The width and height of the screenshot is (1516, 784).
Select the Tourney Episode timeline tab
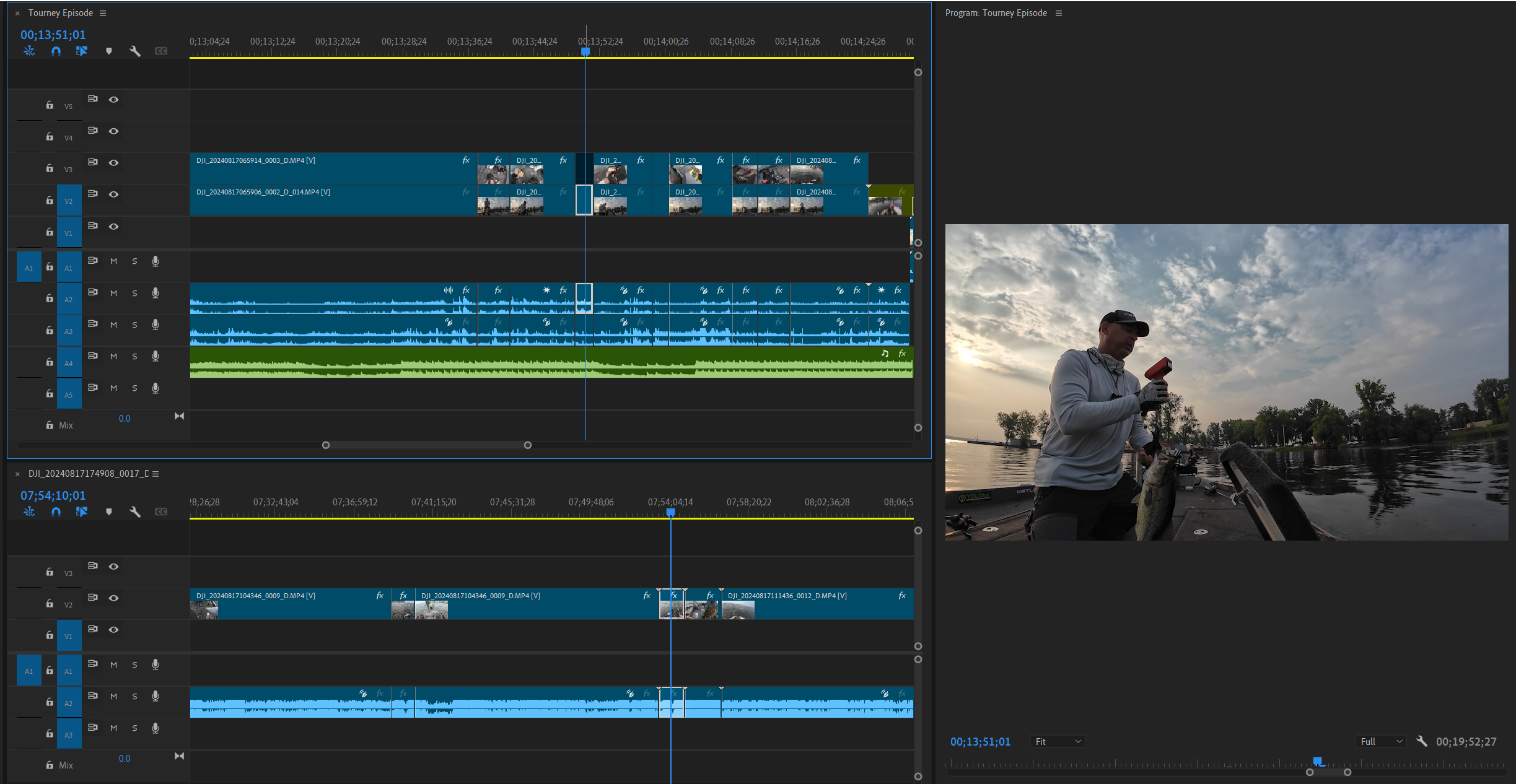61,12
